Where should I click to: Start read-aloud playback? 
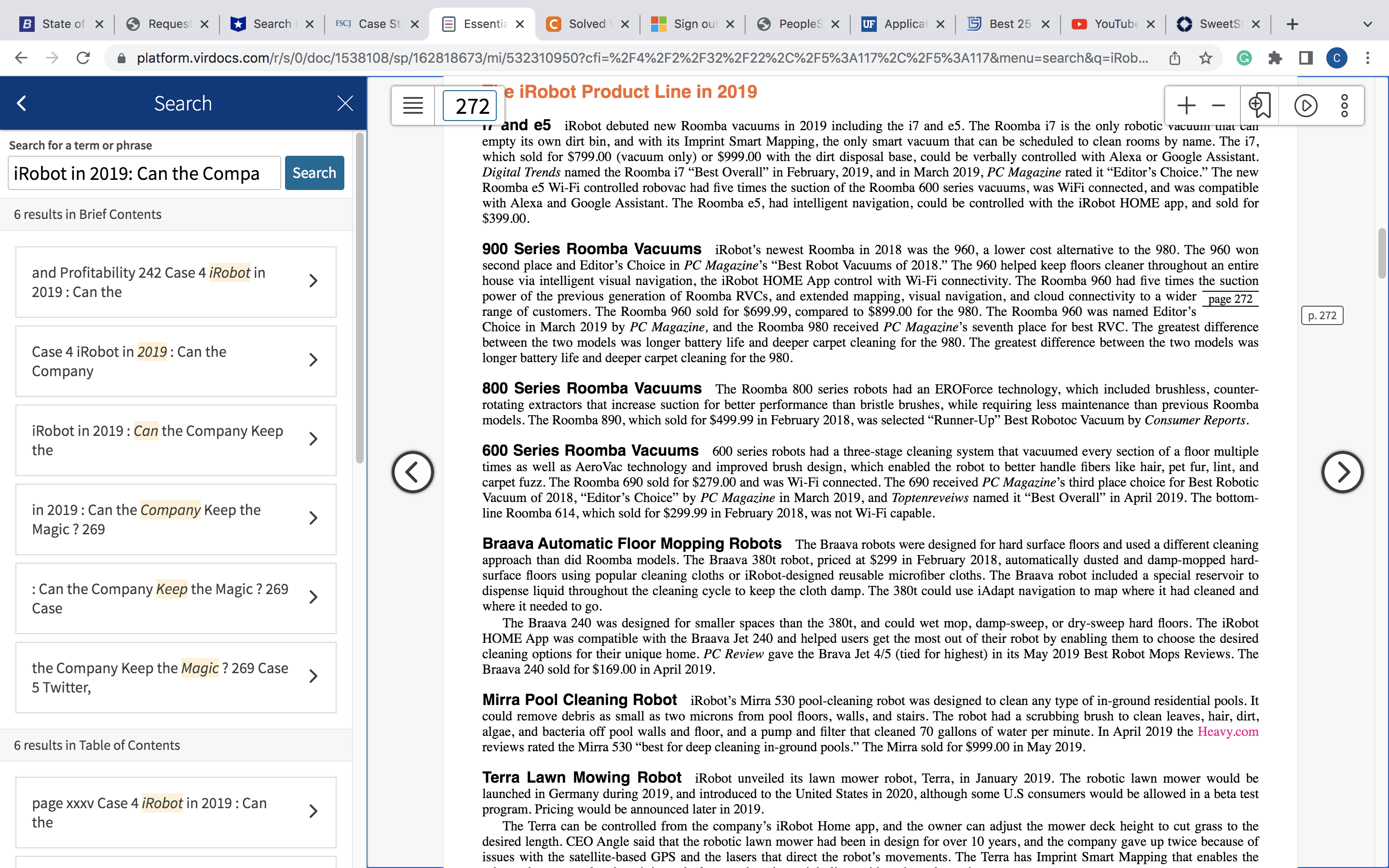(x=1306, y=106)
